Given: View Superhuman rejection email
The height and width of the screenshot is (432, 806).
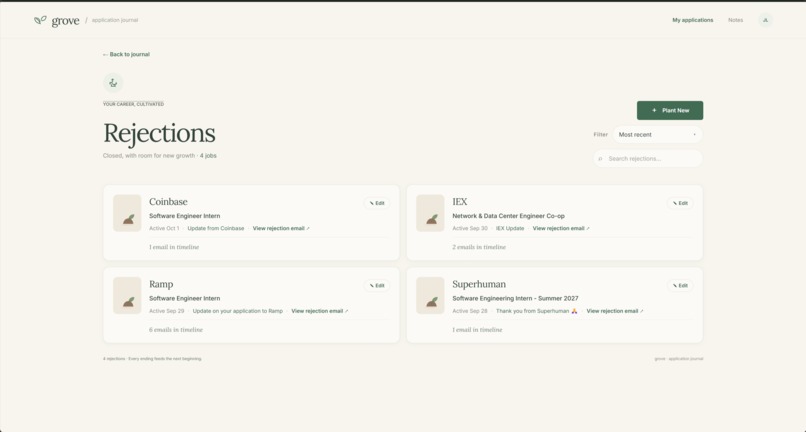Looking at the screenshot, I should tap(615, 311).
